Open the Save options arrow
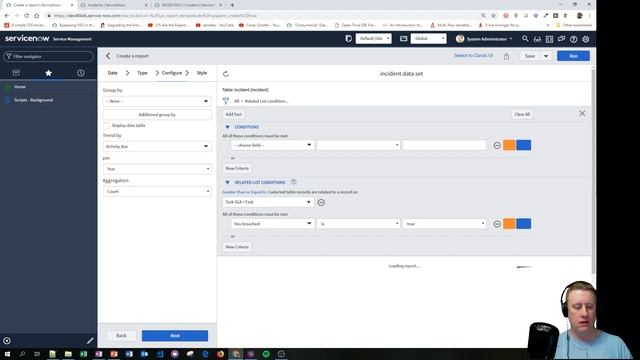The height and width of the screenshot is (360, 640). (546, 56)
